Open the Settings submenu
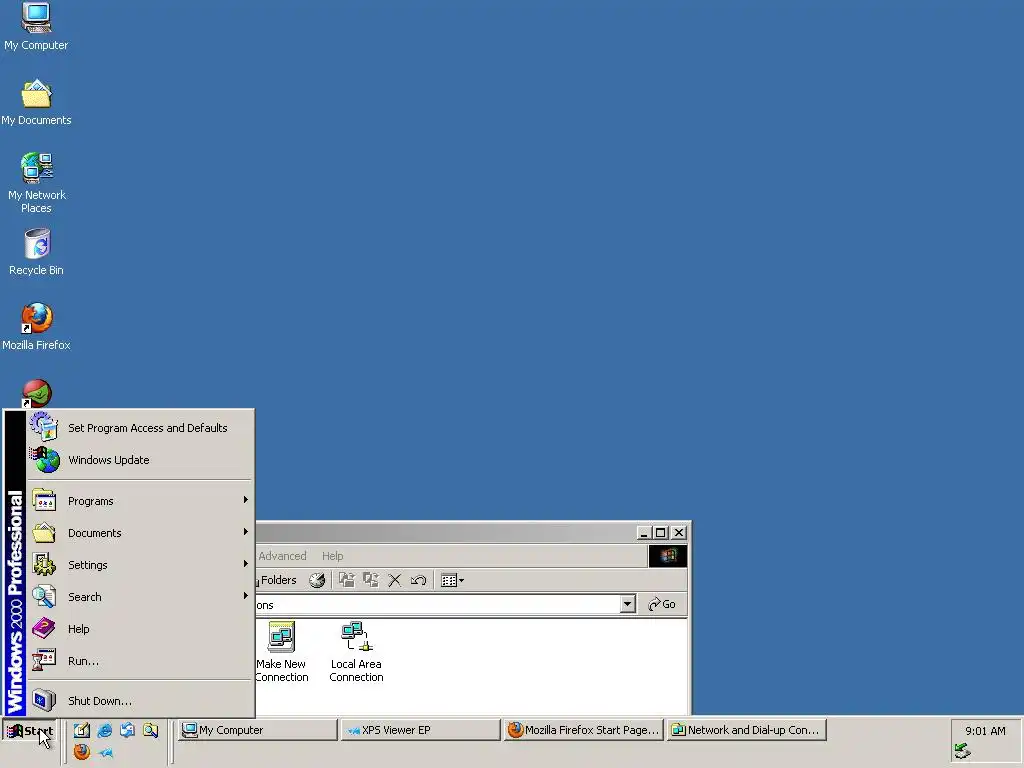The image size is (1024, 768). (x=139, y=565)
